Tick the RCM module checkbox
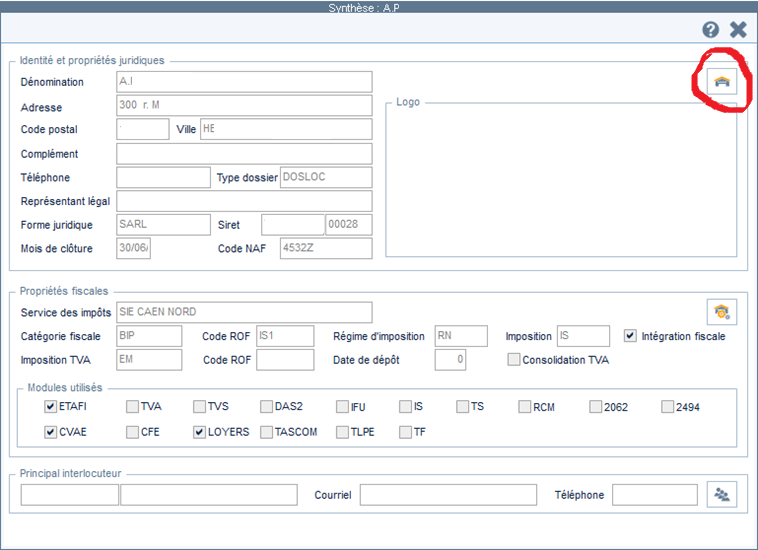The image size is (758, 550). pos(525,406)
